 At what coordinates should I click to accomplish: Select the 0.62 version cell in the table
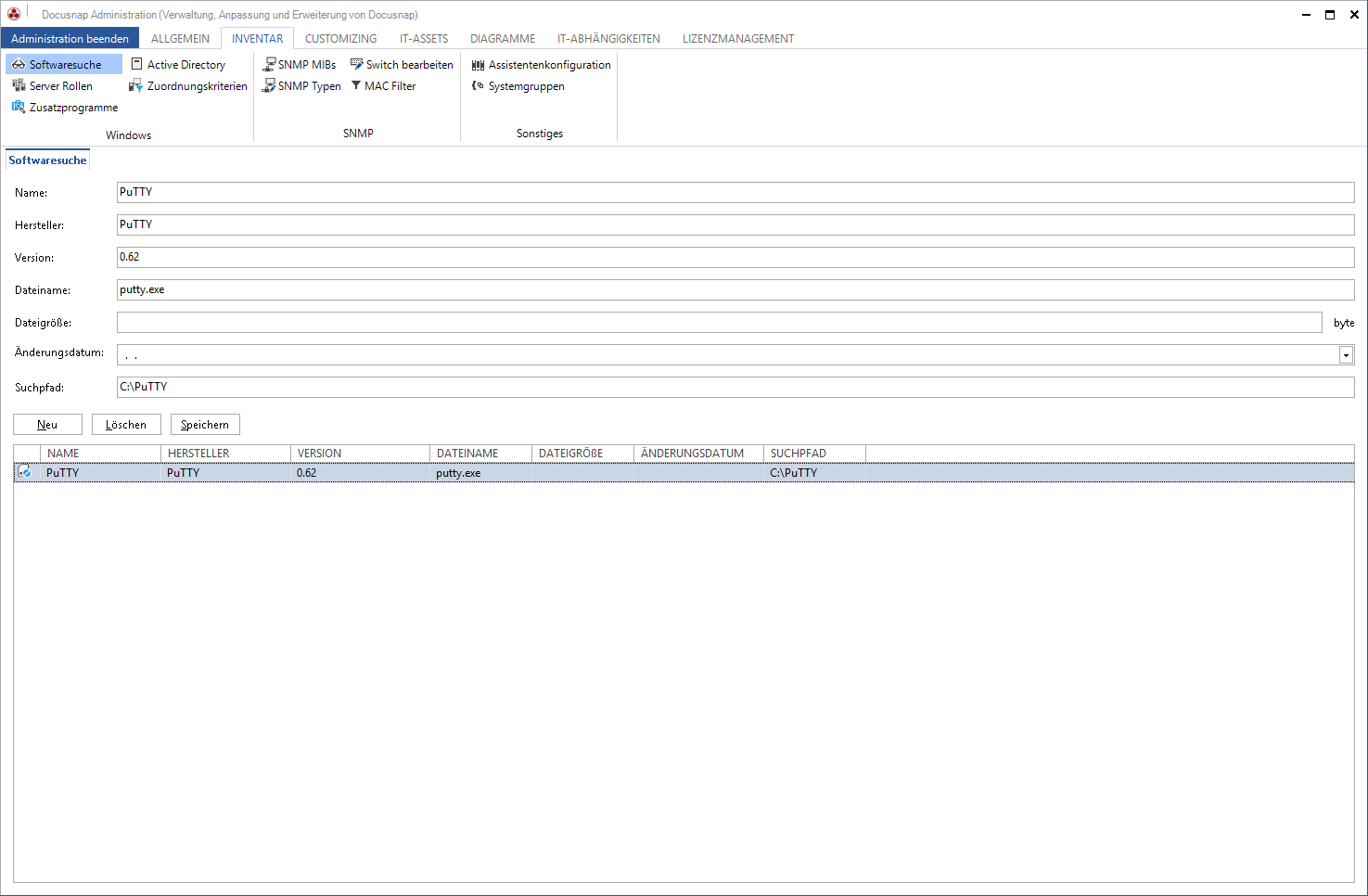tap(360, 472)
